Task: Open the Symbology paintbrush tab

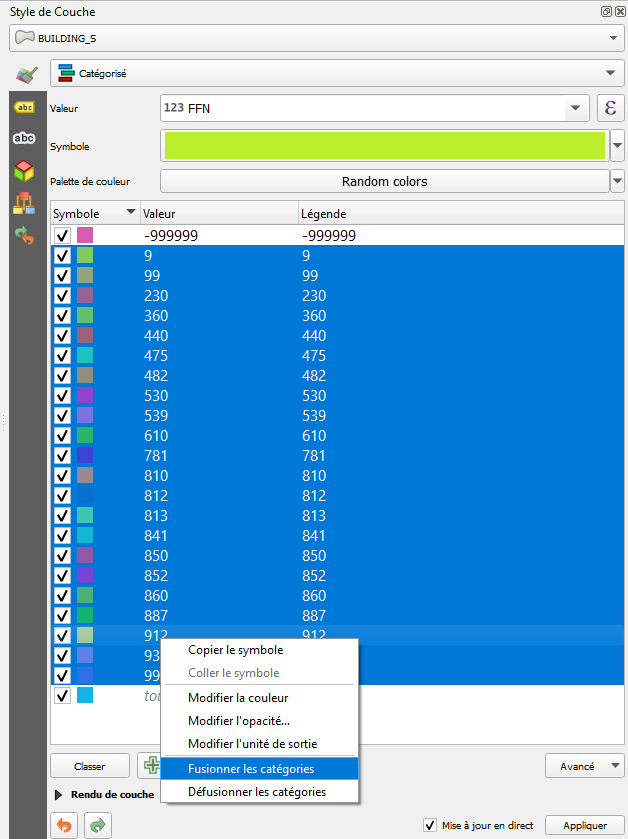Action: point(25,74)
